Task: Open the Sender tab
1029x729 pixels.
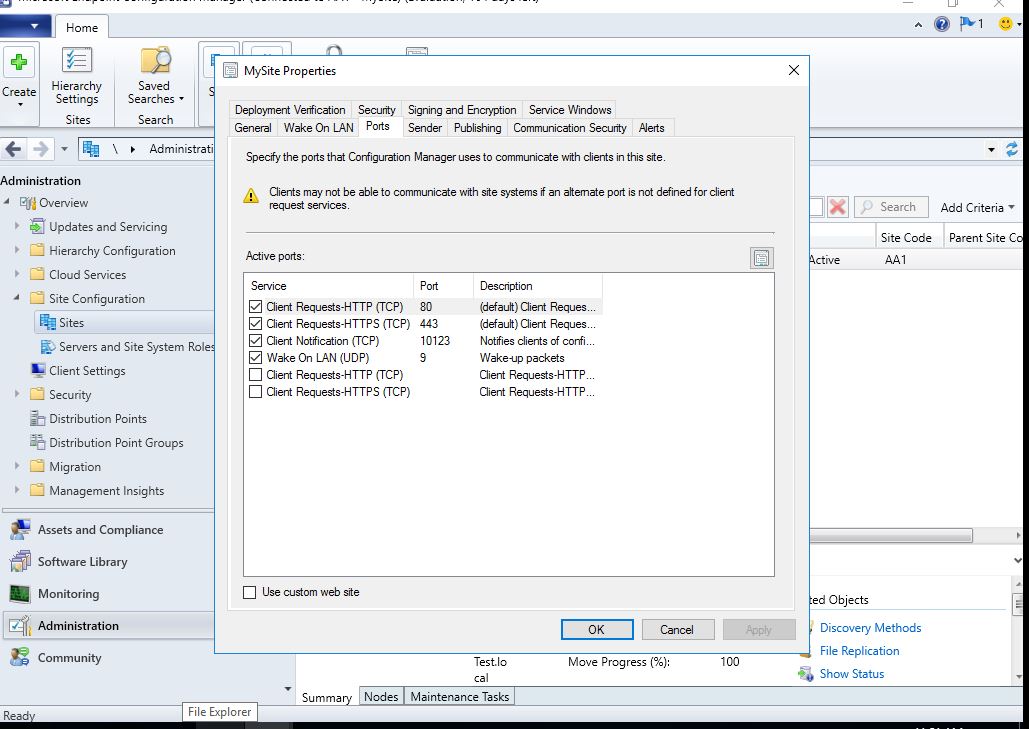Action: [x=425, y=128]
